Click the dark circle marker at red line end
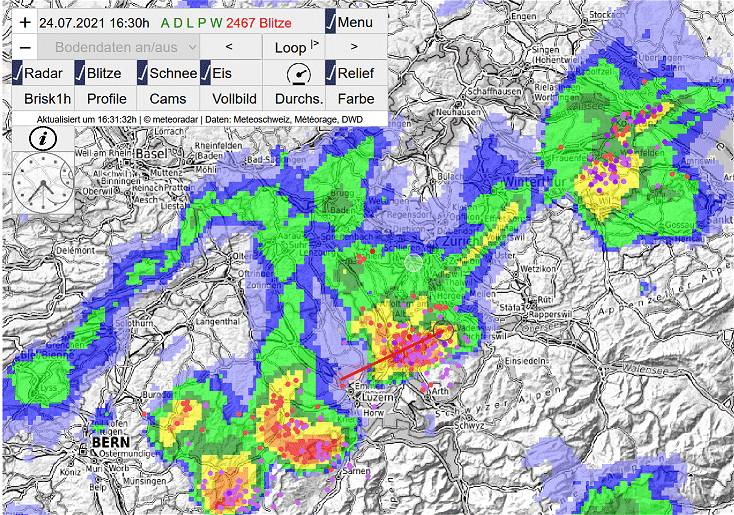This screenshot has width=734, height=515. tap(444, 331)
